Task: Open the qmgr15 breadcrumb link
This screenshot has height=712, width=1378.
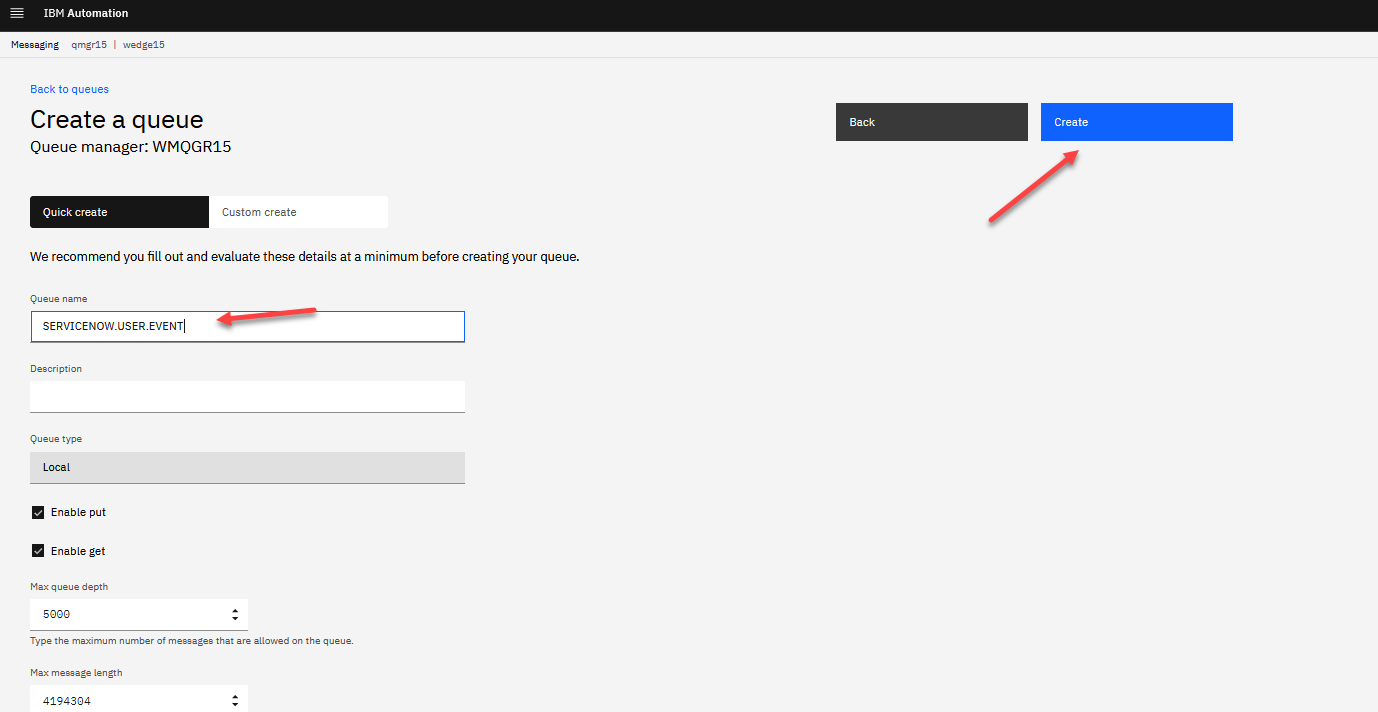Action: [x=89, y=45]
